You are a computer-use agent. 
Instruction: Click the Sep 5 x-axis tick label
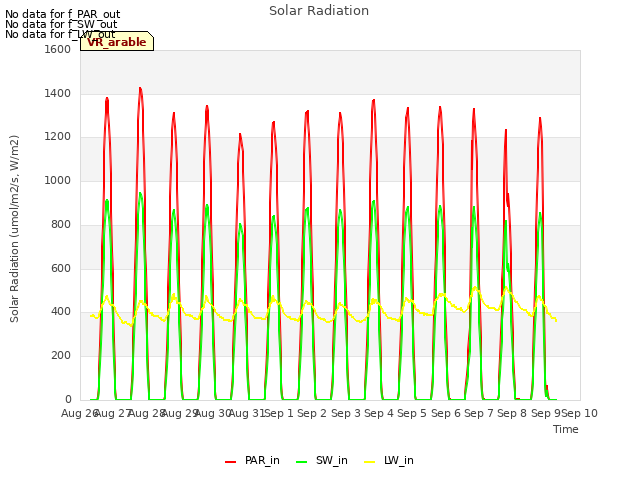tap(413, 413)
